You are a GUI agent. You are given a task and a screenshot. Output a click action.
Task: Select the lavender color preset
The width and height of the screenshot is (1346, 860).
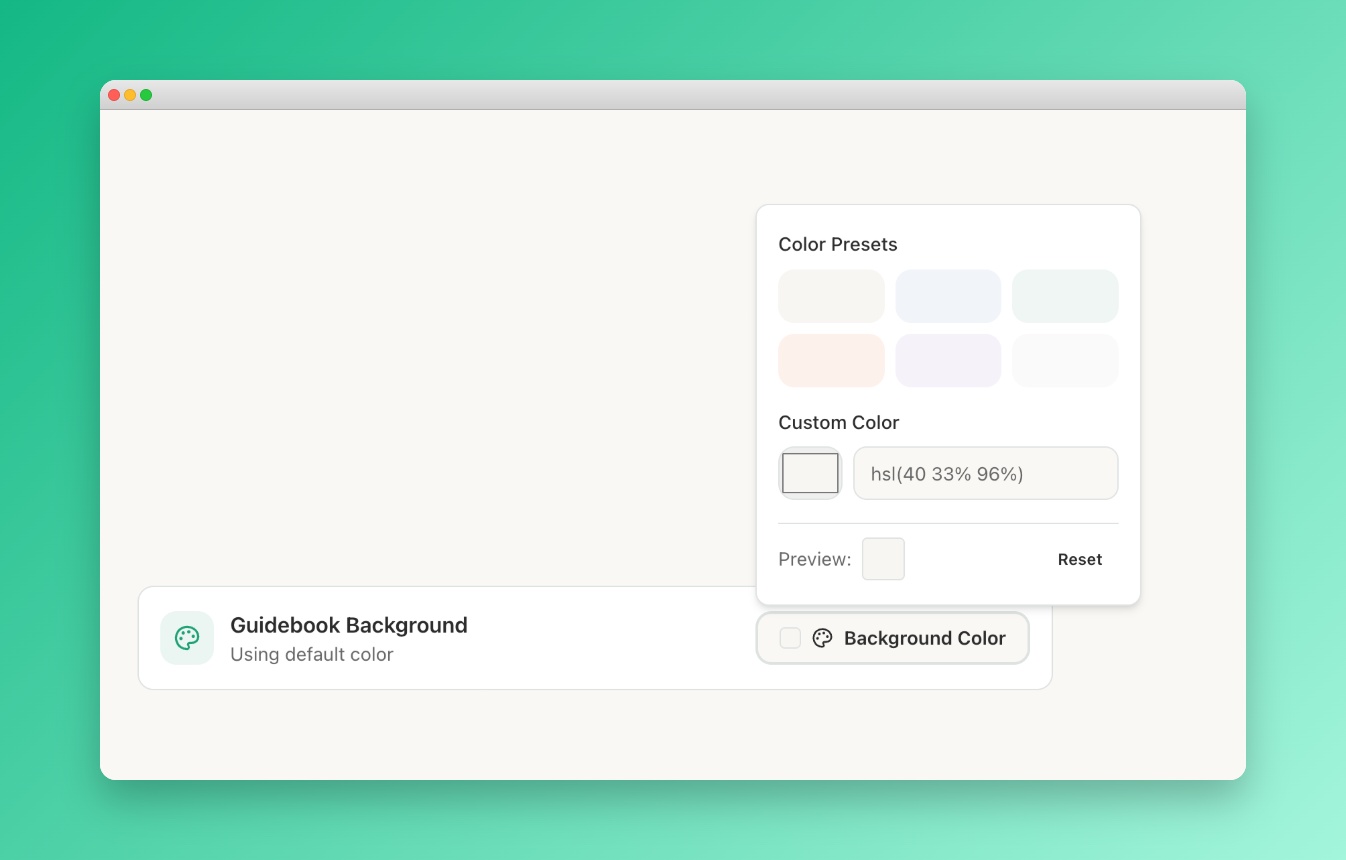(948, 360)
